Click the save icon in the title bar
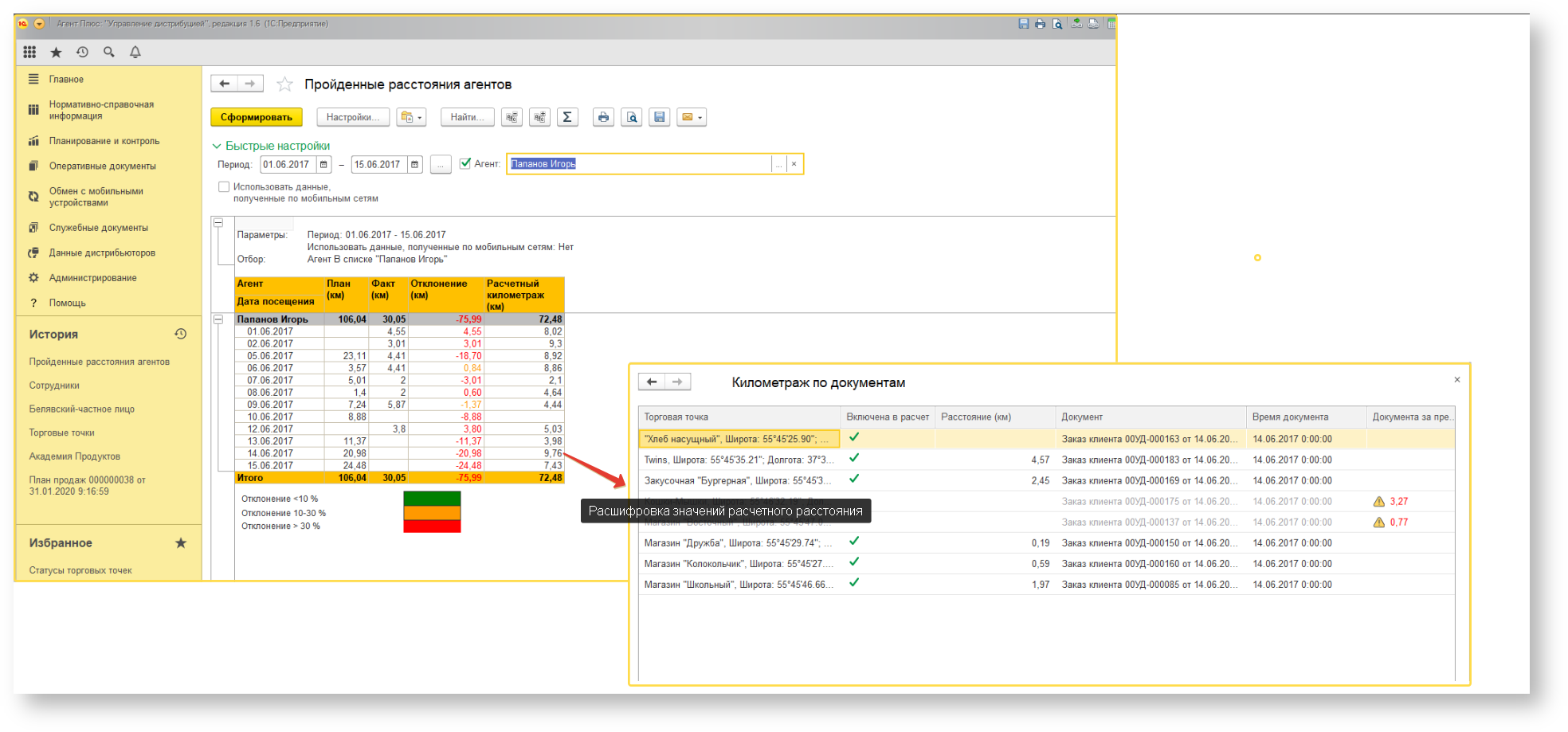 click(1024, 24)
